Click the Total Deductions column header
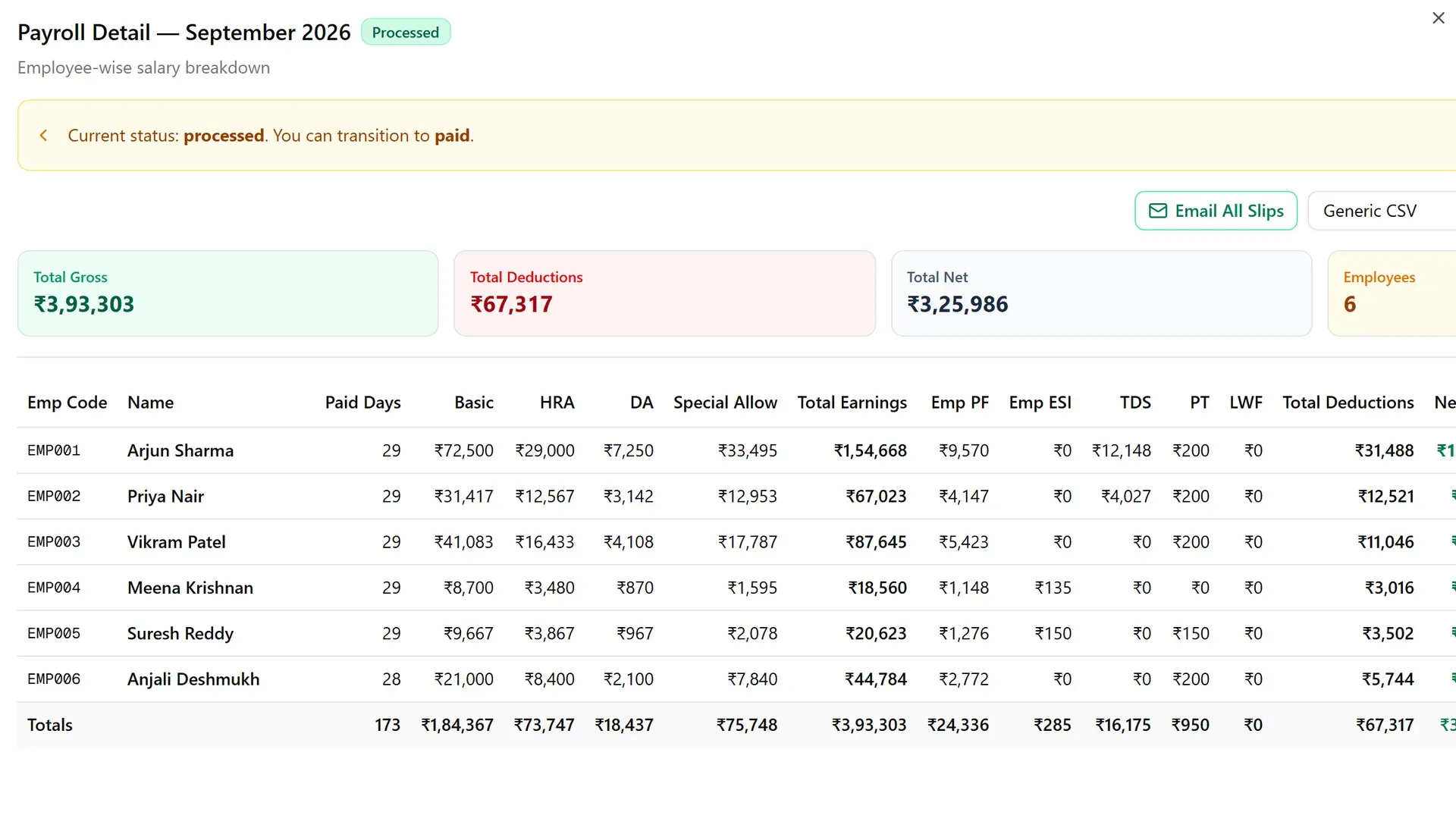 [1348, 403]
